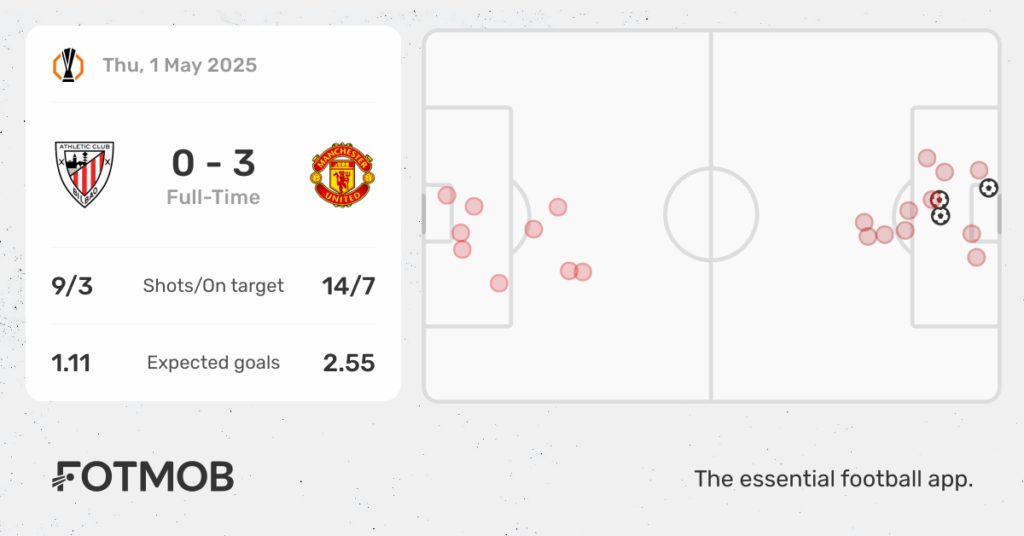The width and height of the screenshot is (1024, 536).
Task: Click The essential football app tagline
Action: pyautogui.click(x=833, y=479)
